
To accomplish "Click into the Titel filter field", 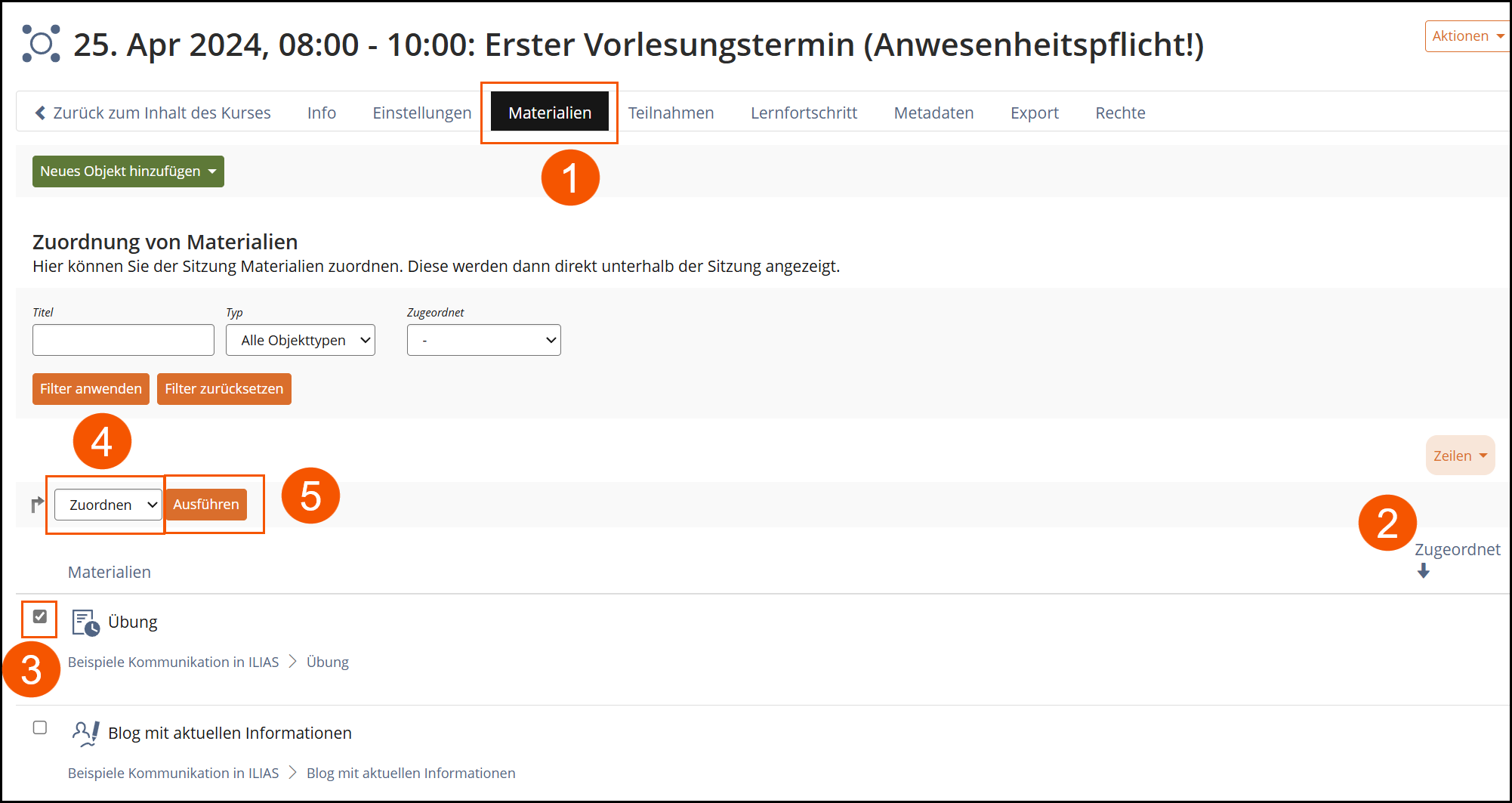I will pyautogui.click(x=123, y=340).
